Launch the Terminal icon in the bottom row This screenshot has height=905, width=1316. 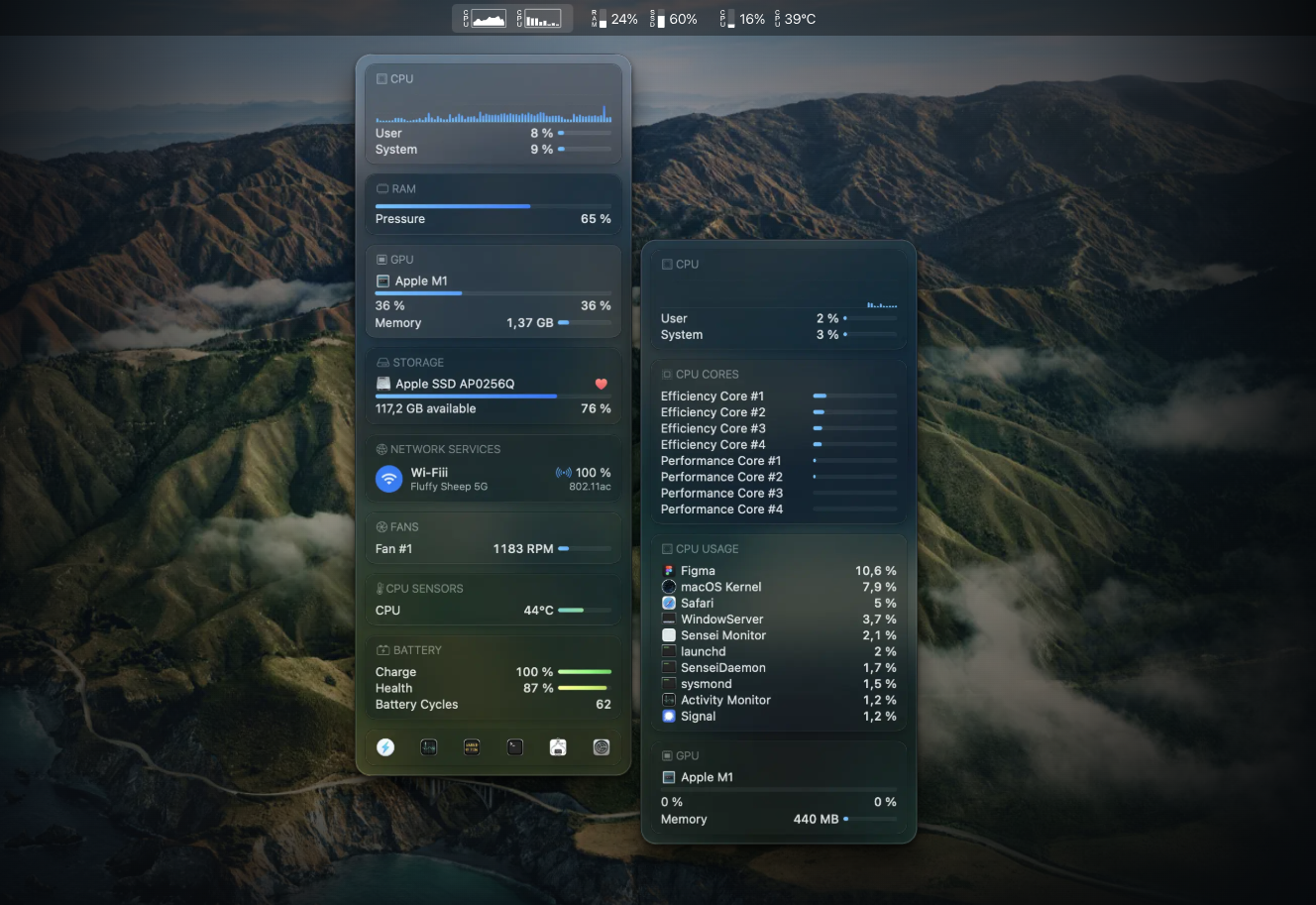pyautogui.click(x=515, y=747)
